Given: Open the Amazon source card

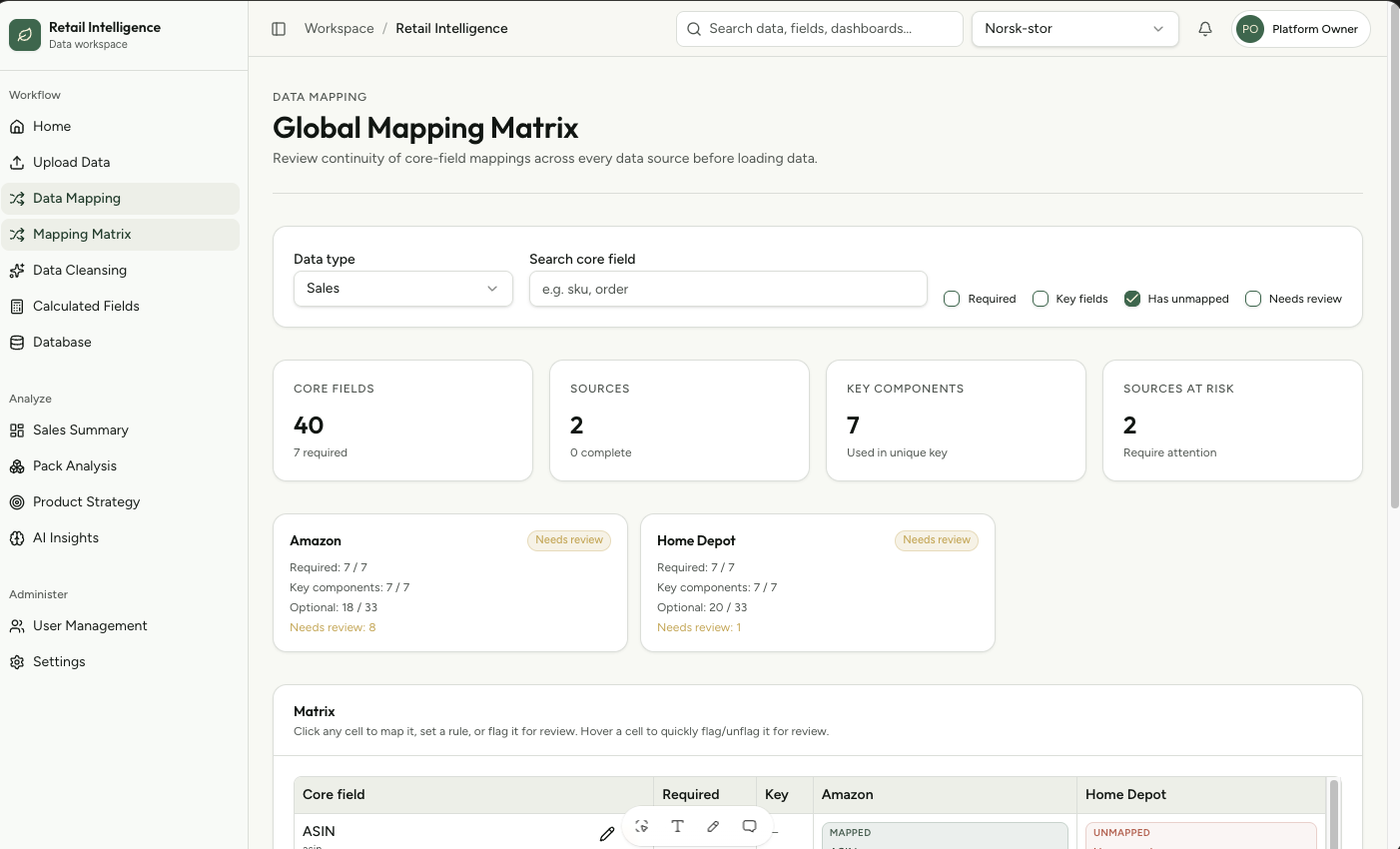Looking at the screenshot, I should (x=450, y=583).
